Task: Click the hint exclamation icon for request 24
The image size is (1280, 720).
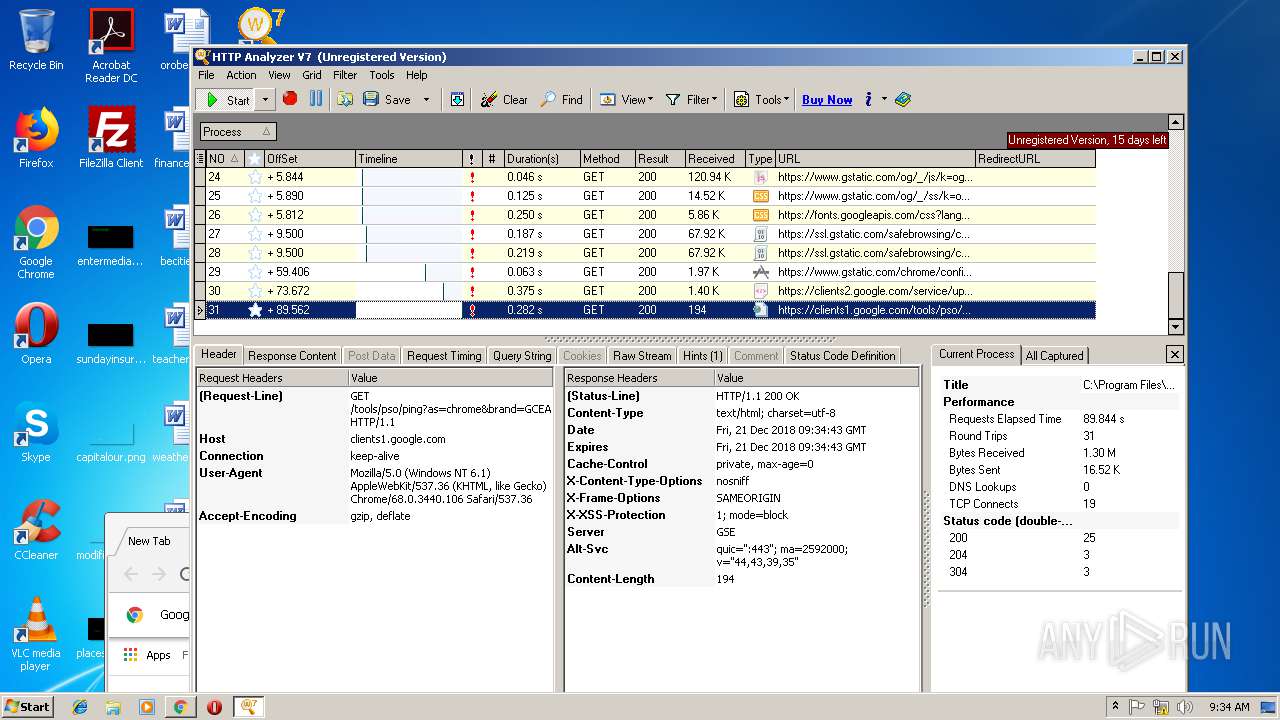Action: tap(472, 177)
